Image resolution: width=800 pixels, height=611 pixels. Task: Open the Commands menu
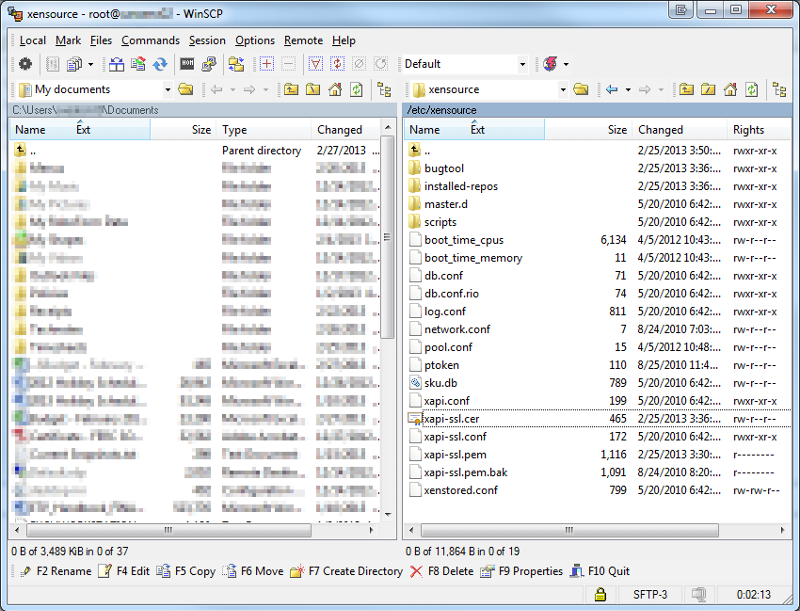[150, 40]
